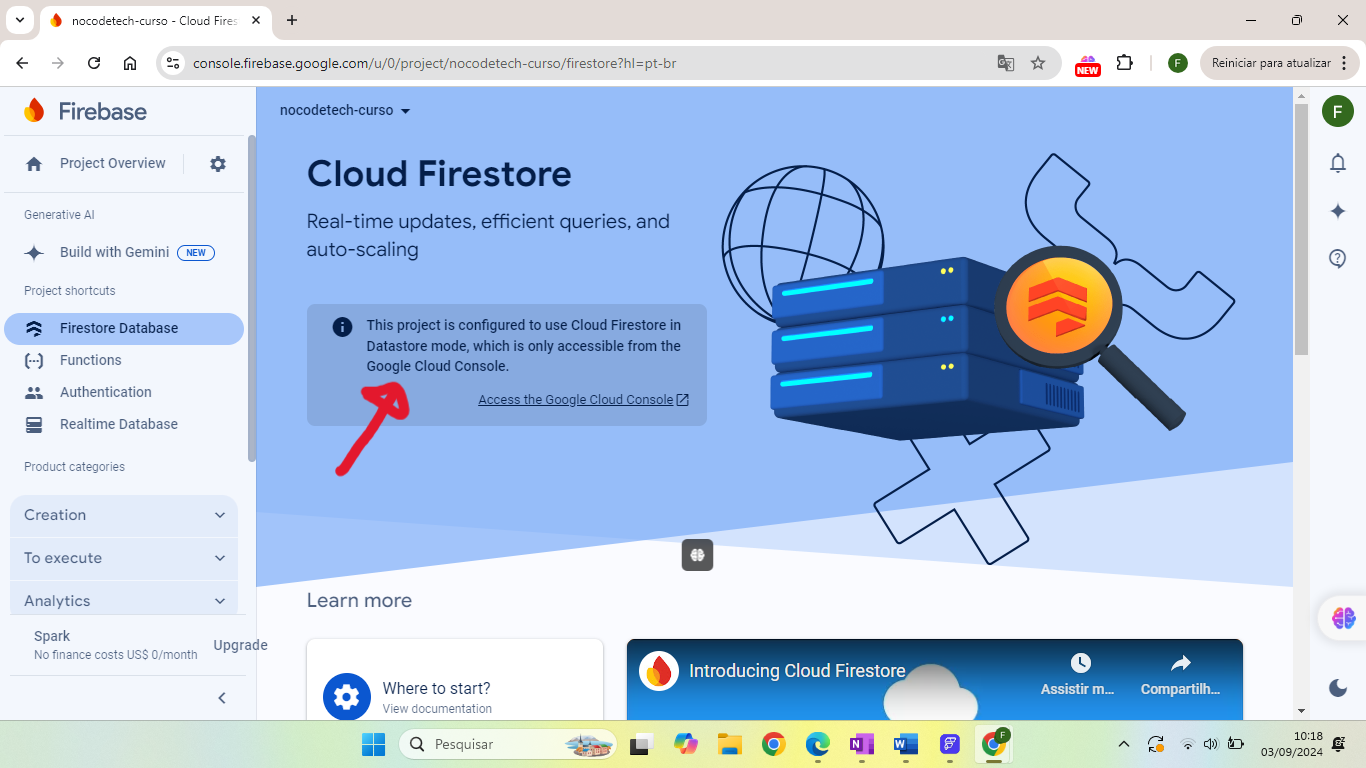
Task: Click the taskbar Pesquisar search box
Action: [508, 744]
